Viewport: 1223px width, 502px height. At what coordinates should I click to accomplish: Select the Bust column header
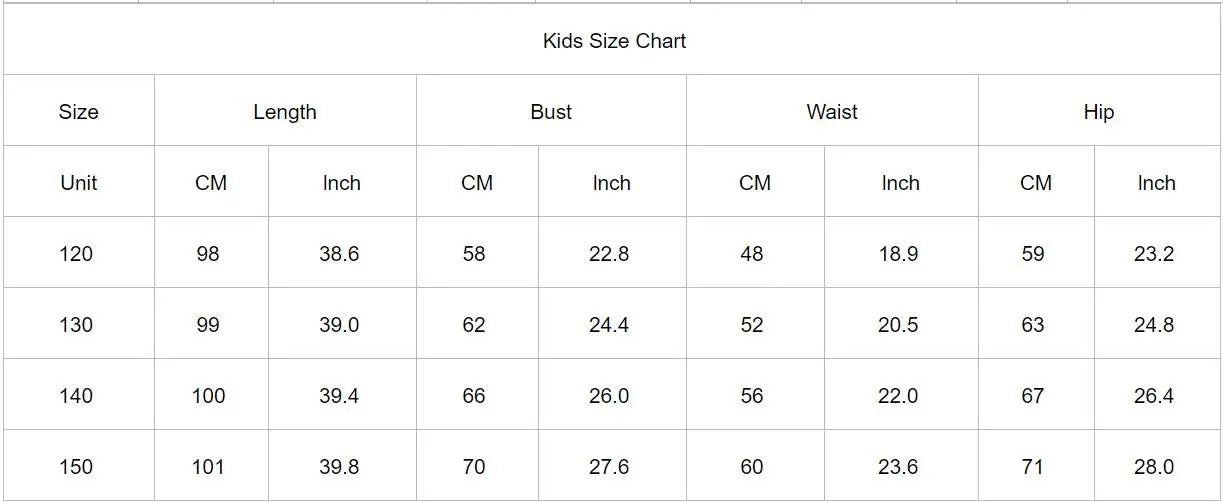click(x=551, y=112)
